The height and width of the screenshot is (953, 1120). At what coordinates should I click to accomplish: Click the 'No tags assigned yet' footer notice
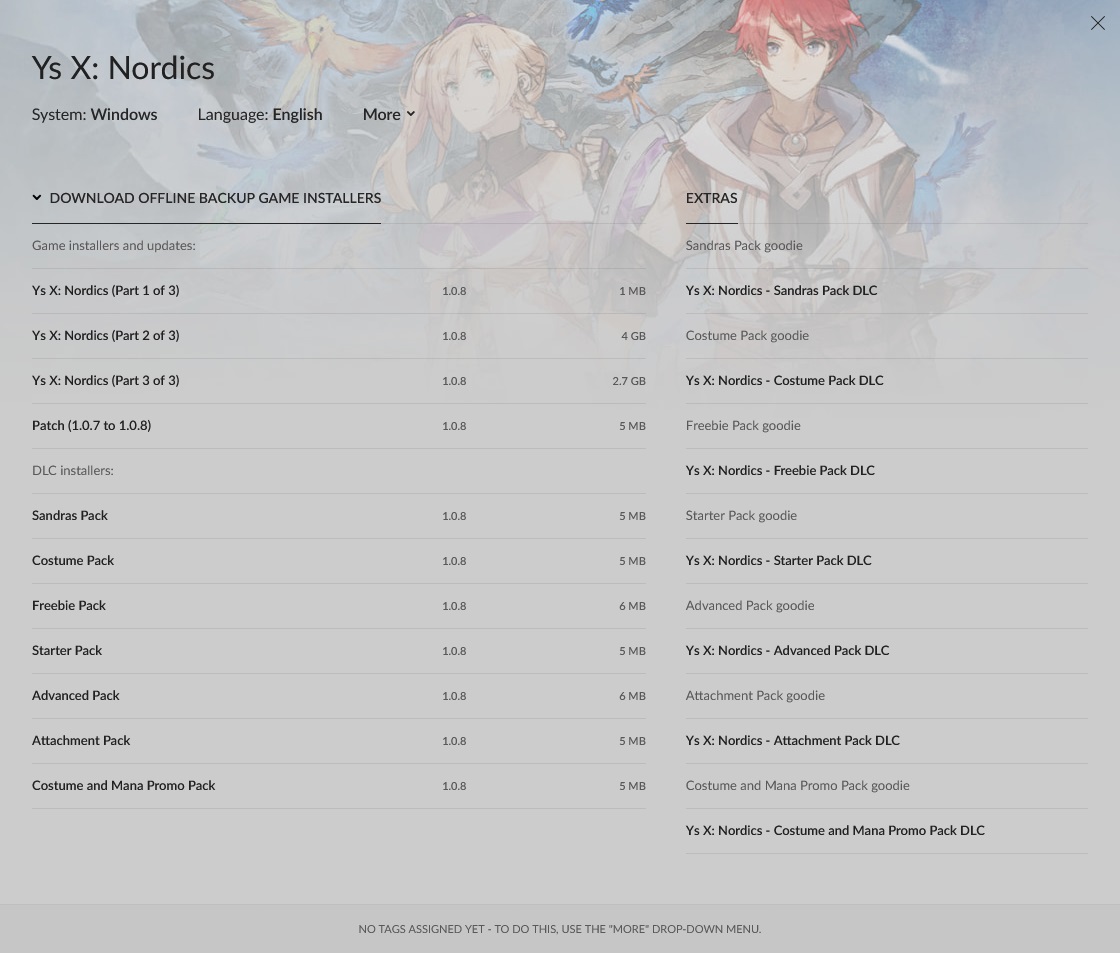(x=560, y=929)
